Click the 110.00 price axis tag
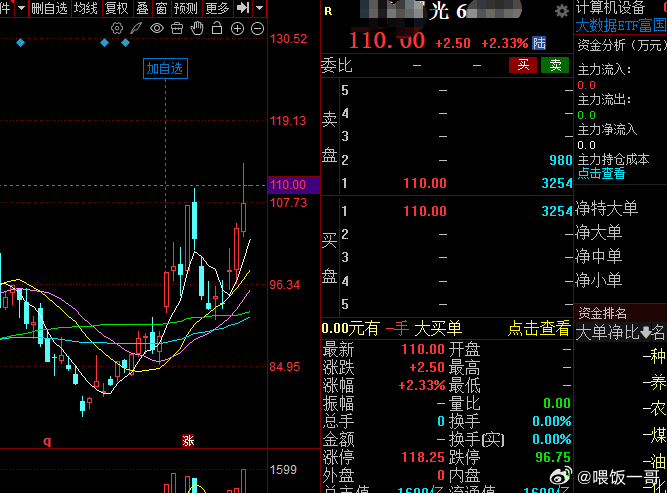The image size is (667, 493). point(294,185)
